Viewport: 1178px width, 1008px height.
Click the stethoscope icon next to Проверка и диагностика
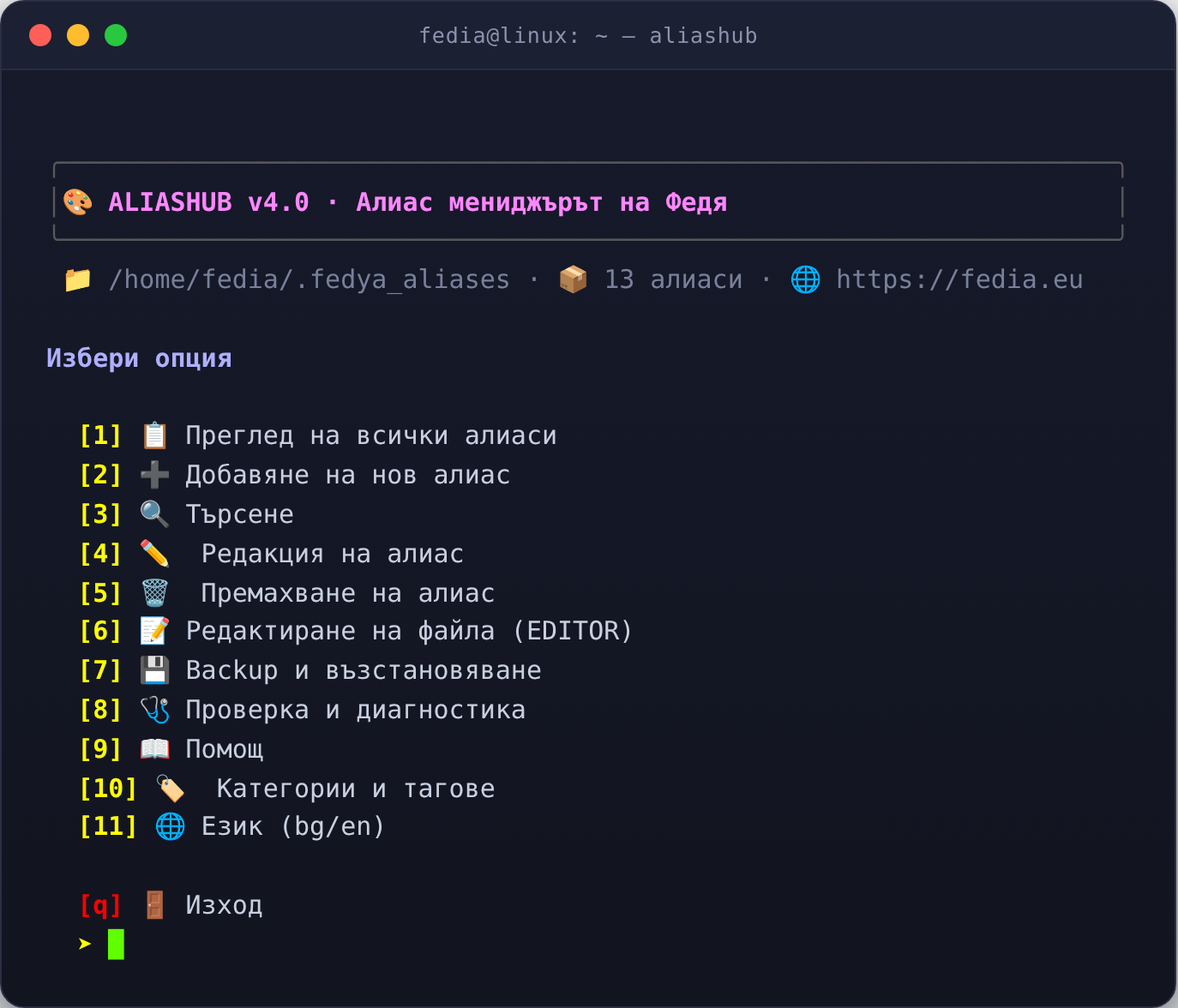pyautogui.click(x=154, y=710)
